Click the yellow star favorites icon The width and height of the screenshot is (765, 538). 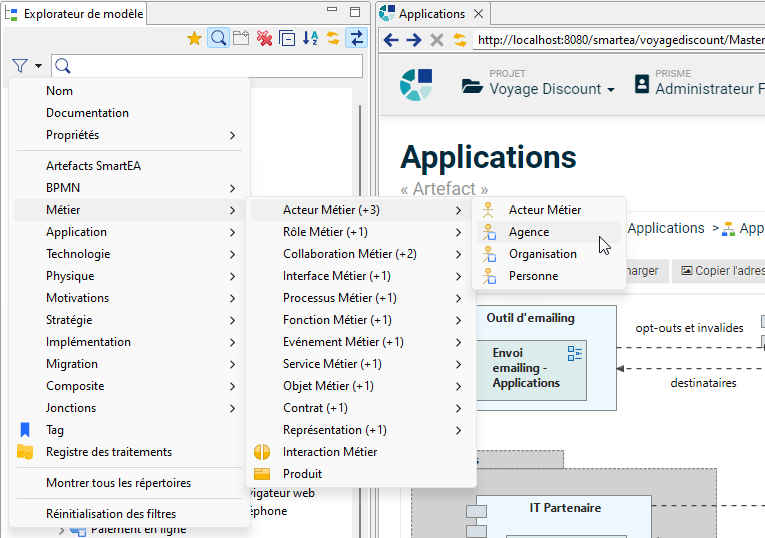click(x=194, y=39)
